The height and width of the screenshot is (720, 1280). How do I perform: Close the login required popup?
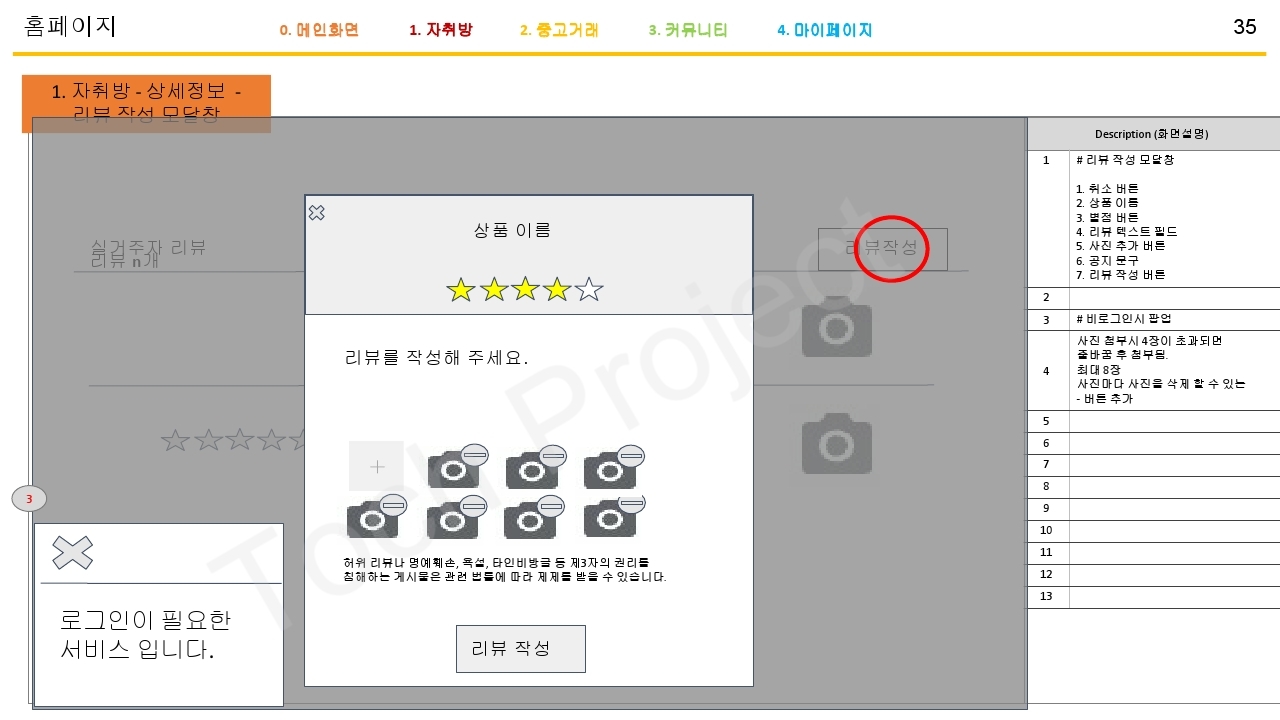pos(72,553)
